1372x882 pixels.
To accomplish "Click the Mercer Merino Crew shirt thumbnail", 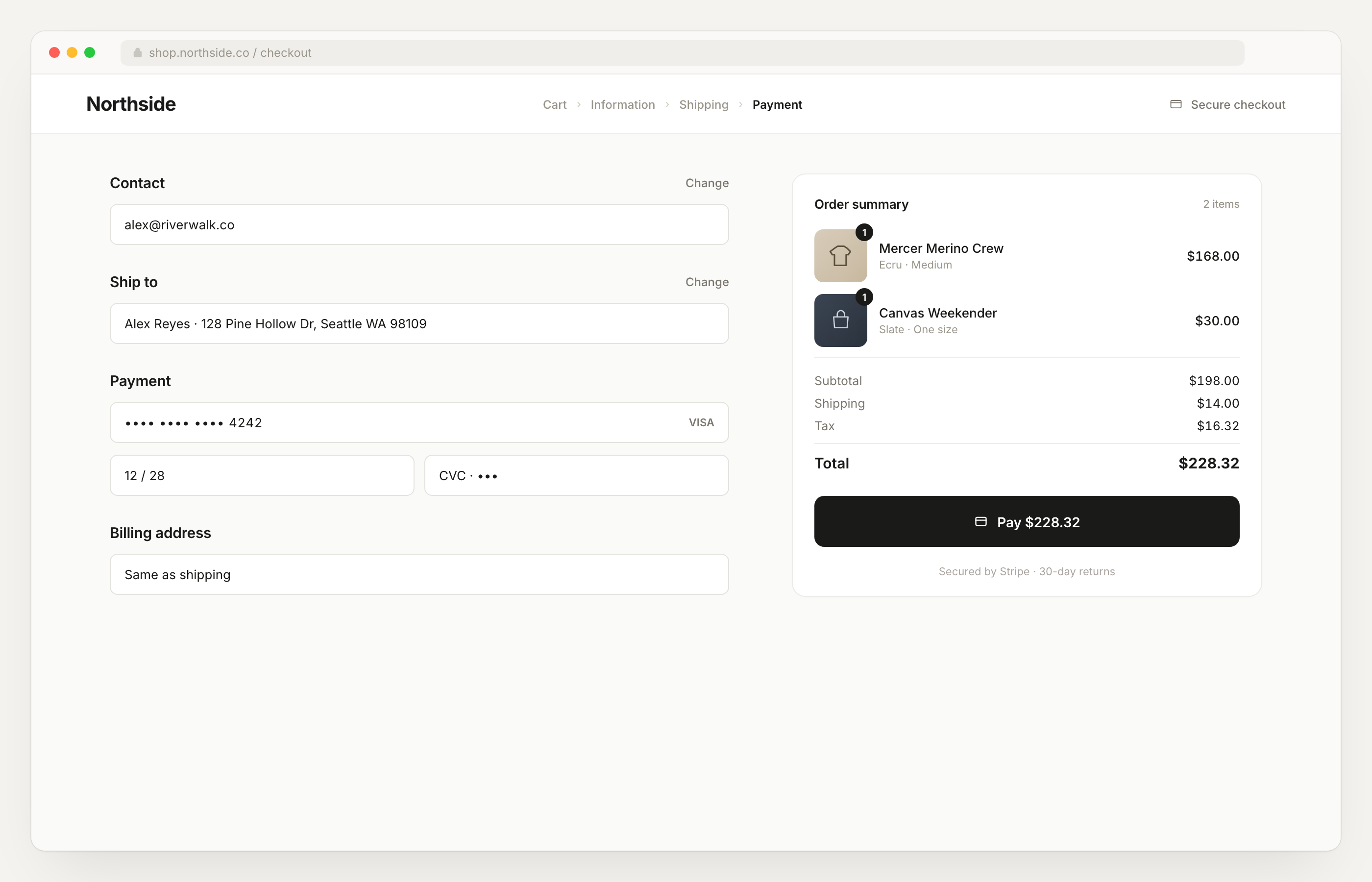I will pyautogui.click(x=840, y=256).
